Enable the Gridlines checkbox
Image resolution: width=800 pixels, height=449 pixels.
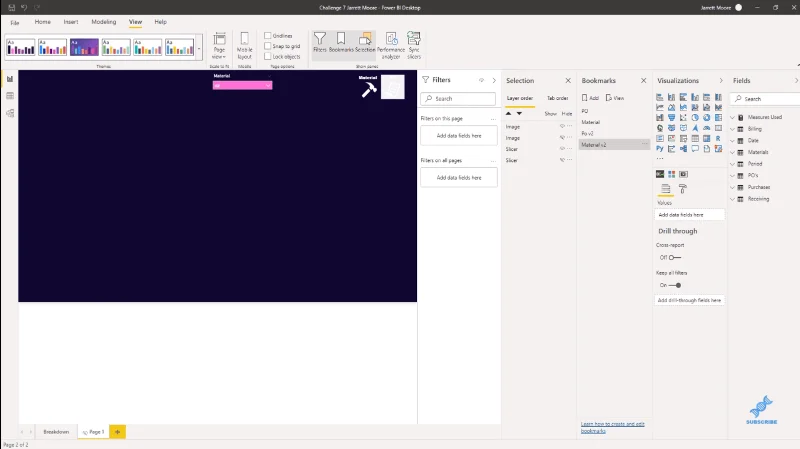[267, 35]
